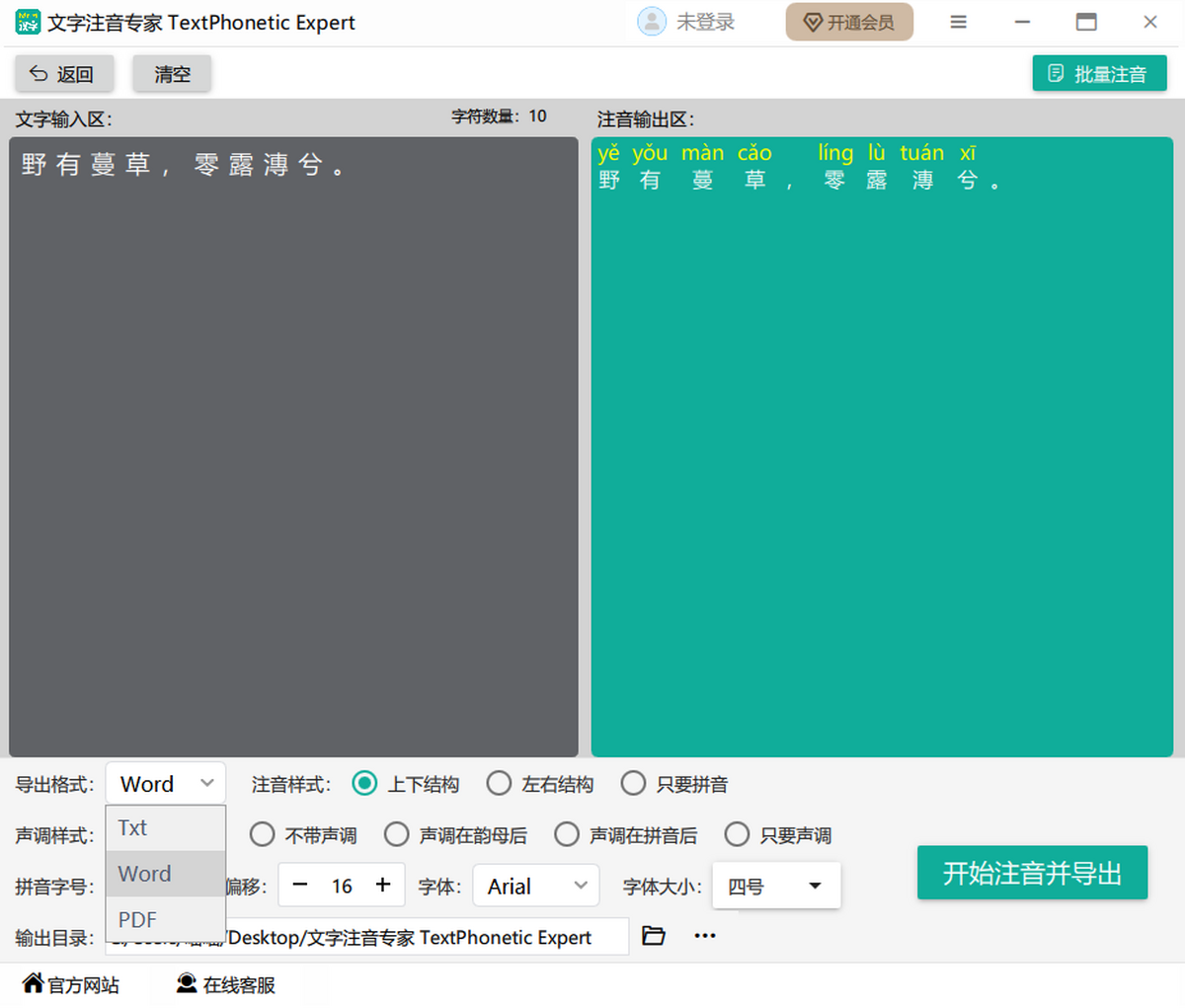Open the Arial font dropdown
Image resolution: width=1185 pixels, height=1008 pixels.
click(536, 887)
